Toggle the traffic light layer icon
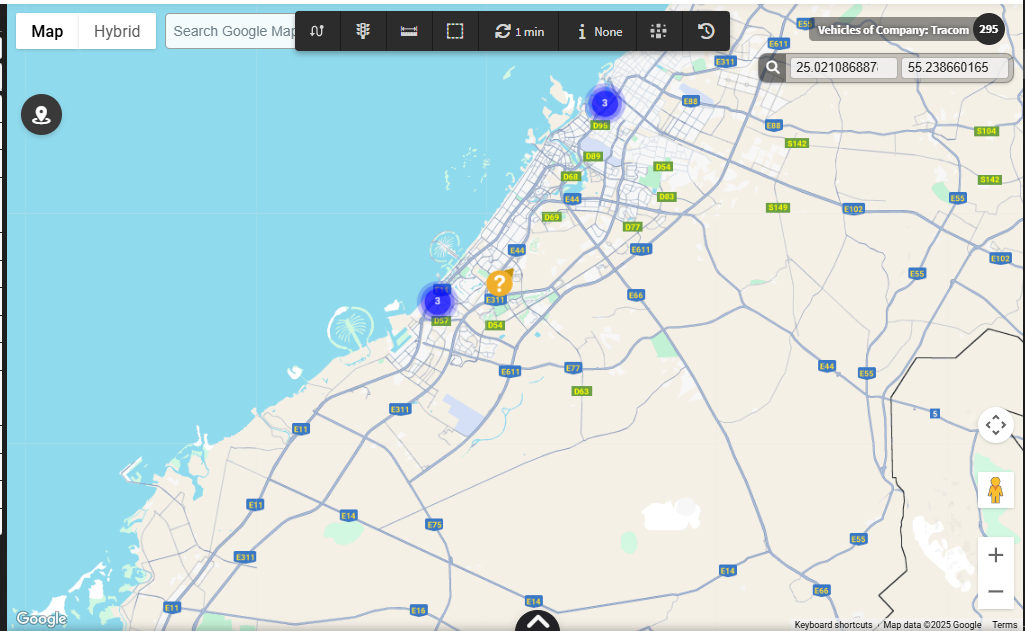 363,31
